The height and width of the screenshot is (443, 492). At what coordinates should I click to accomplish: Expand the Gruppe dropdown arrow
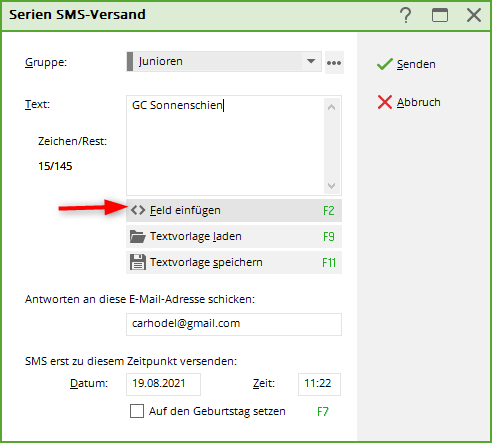pos(311,61)
